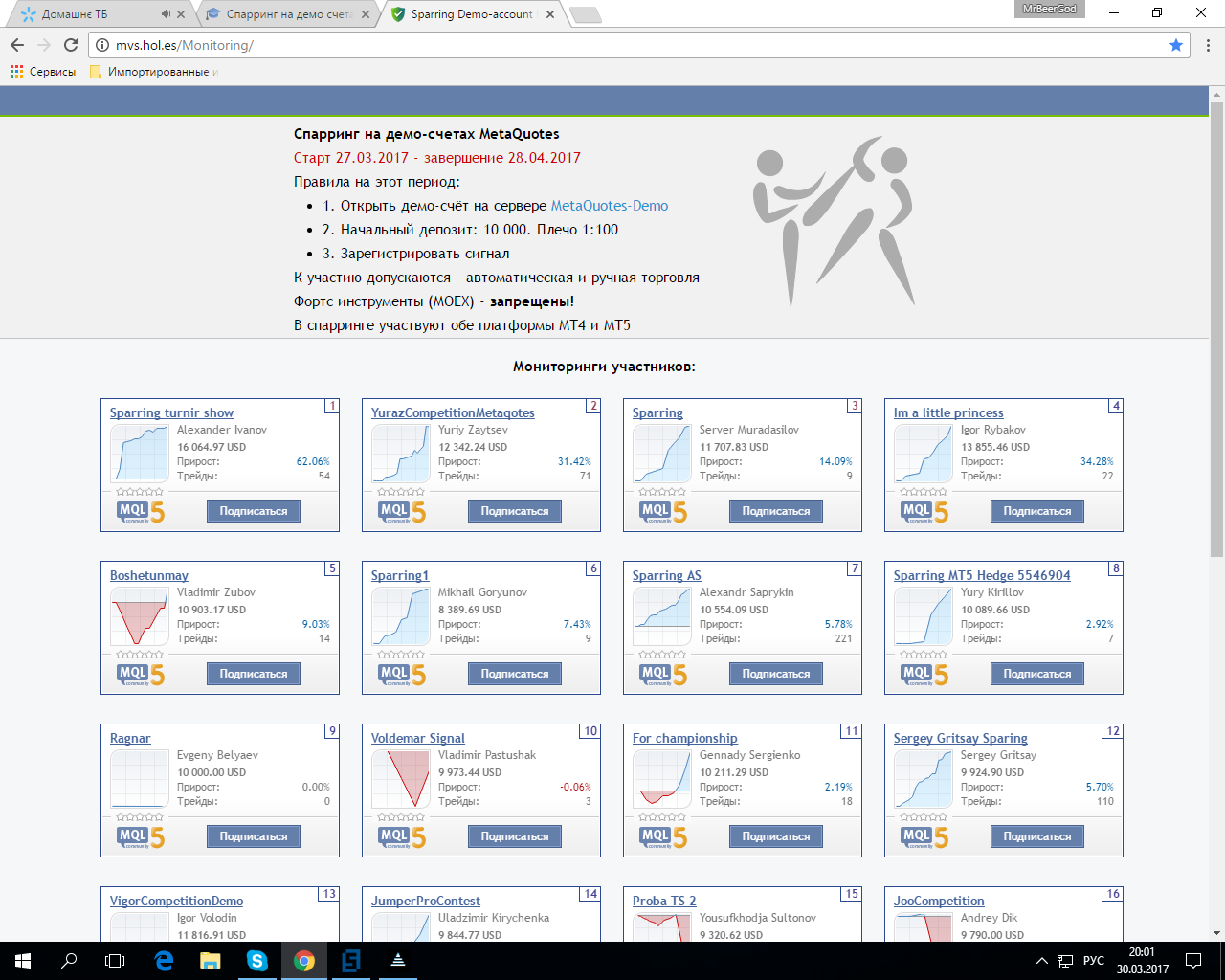Click the Sparring turnir show growth chart
The image size is (1225, 980).
(x=140, y=453)
